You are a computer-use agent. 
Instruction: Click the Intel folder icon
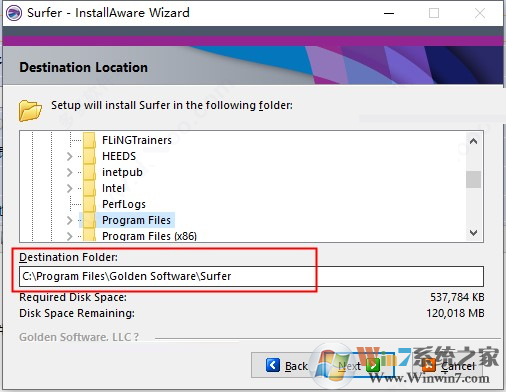[x=89, y=188]
